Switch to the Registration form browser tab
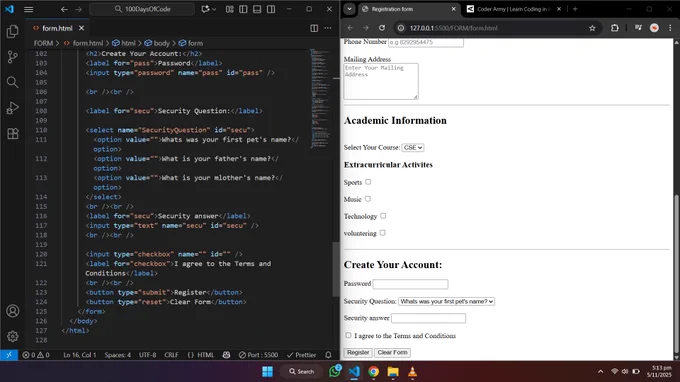 [409, 9]
